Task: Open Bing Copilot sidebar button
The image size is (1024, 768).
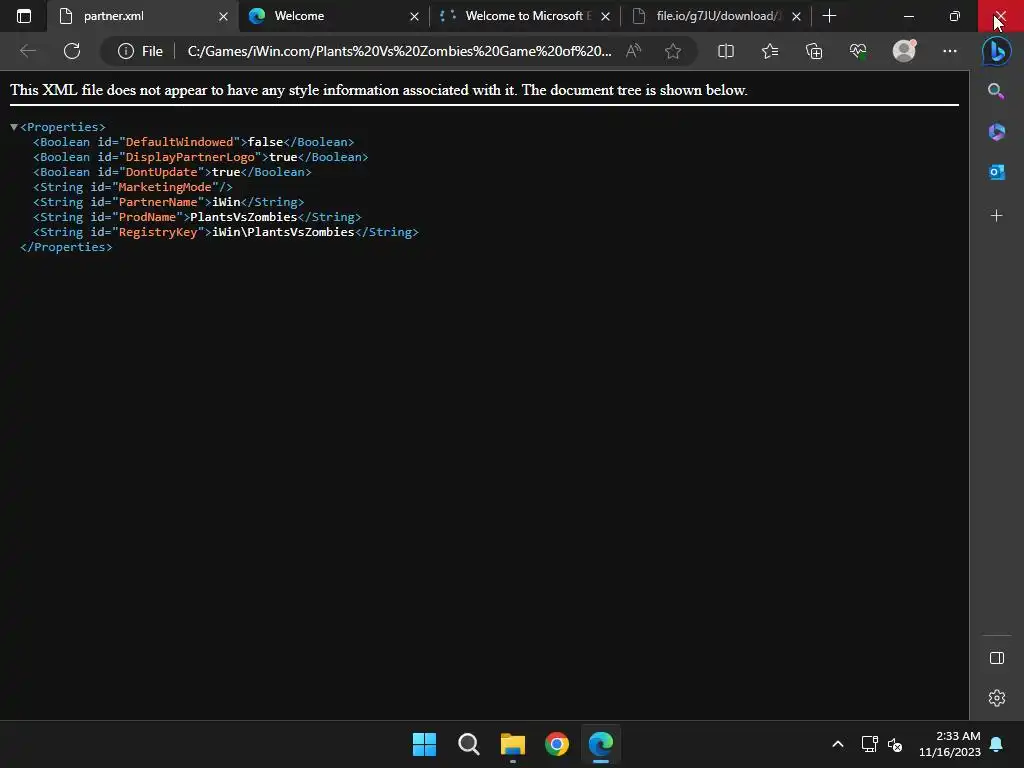Action: pos(997,51)
